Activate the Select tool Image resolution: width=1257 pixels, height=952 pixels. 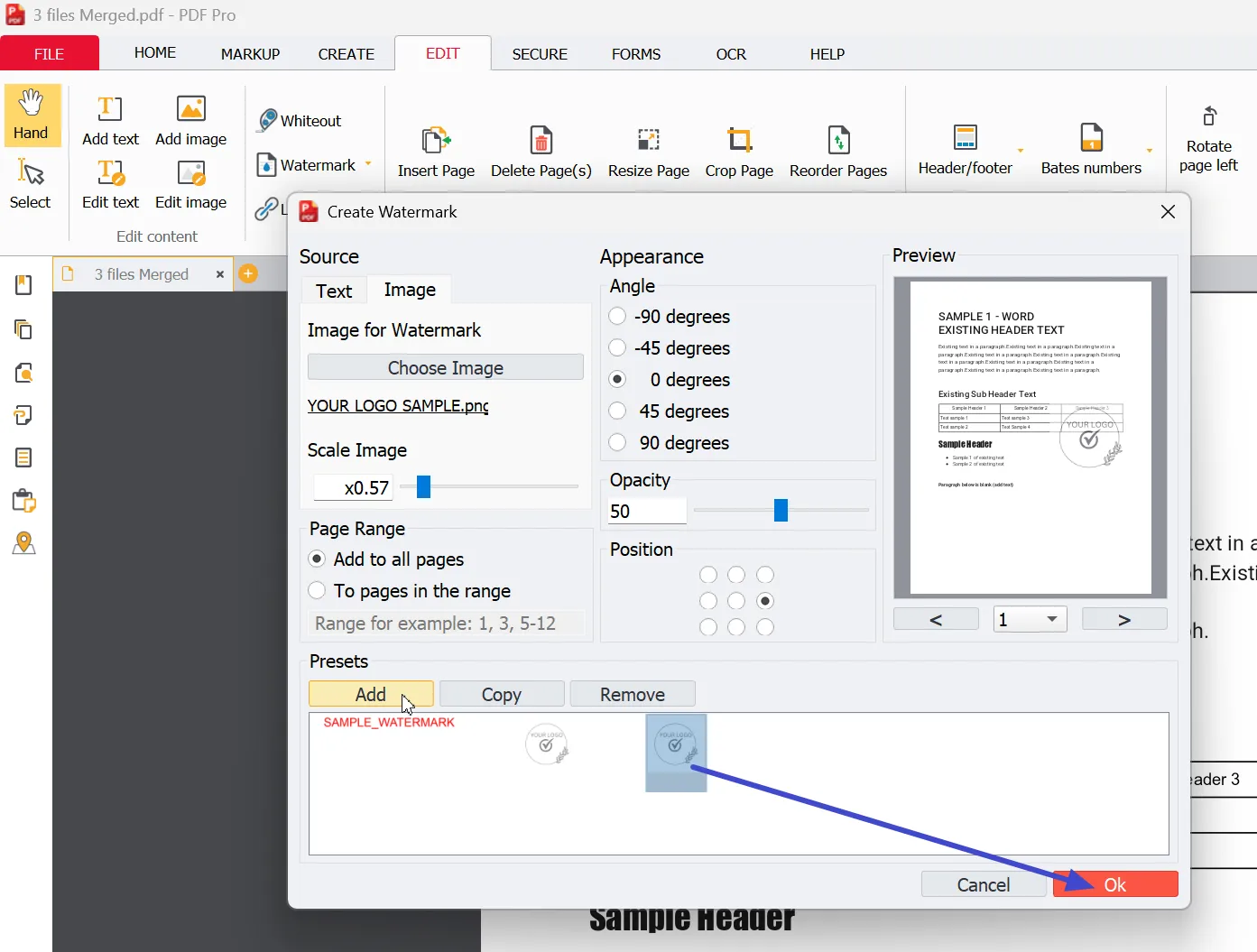31,184
